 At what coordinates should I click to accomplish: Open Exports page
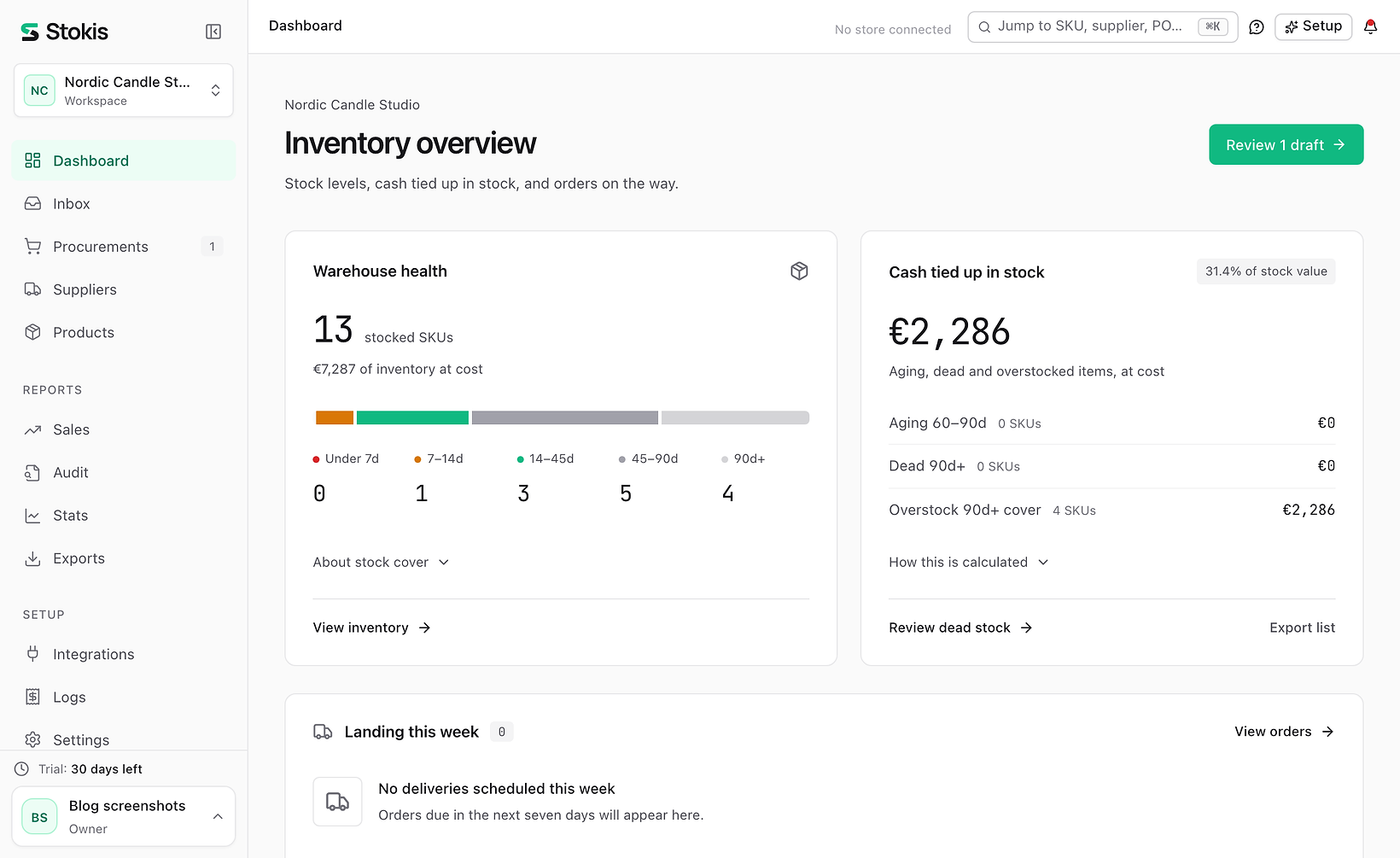point(124,558)
